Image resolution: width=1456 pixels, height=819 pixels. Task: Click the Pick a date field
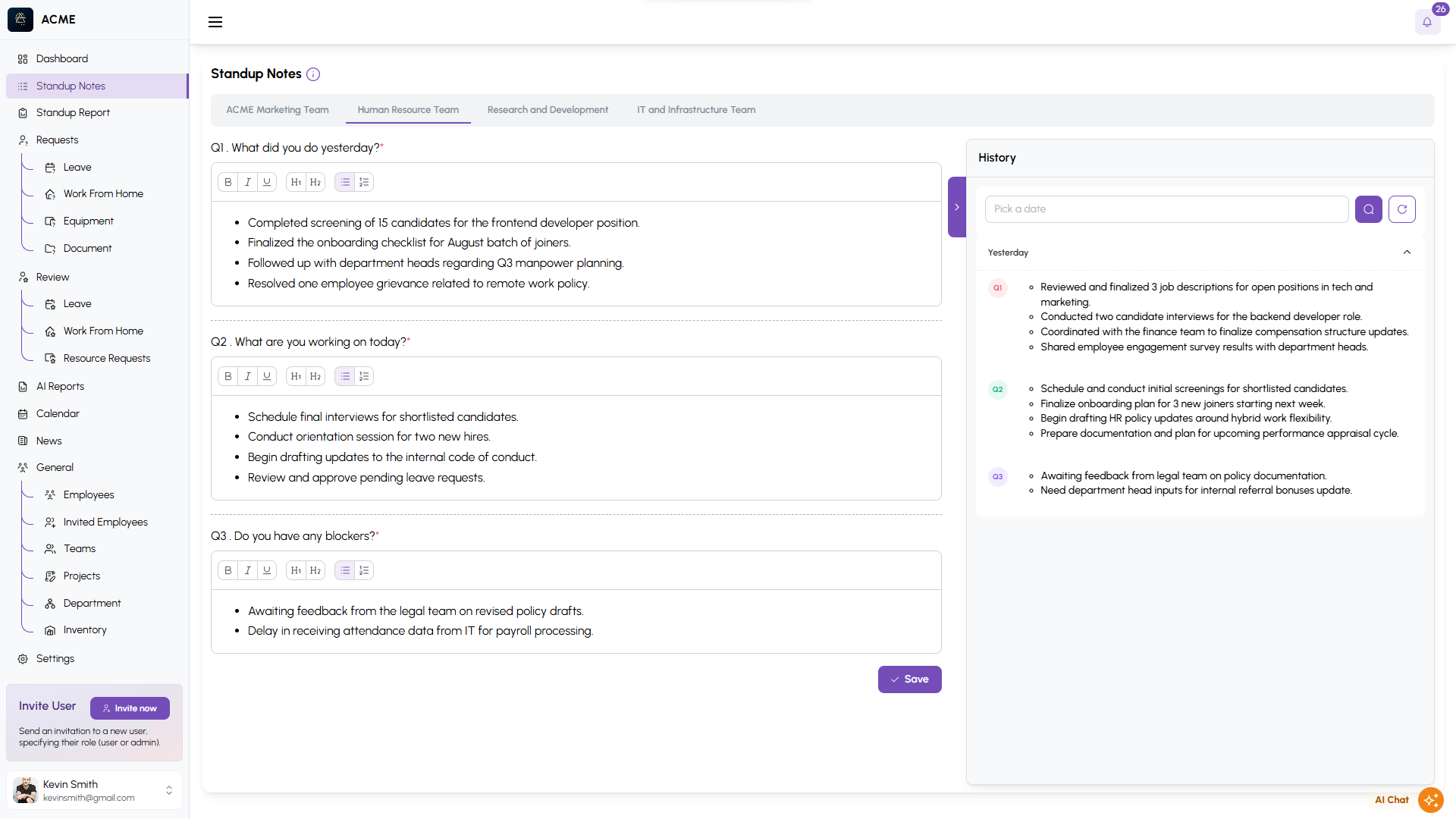pos(1166,209)
